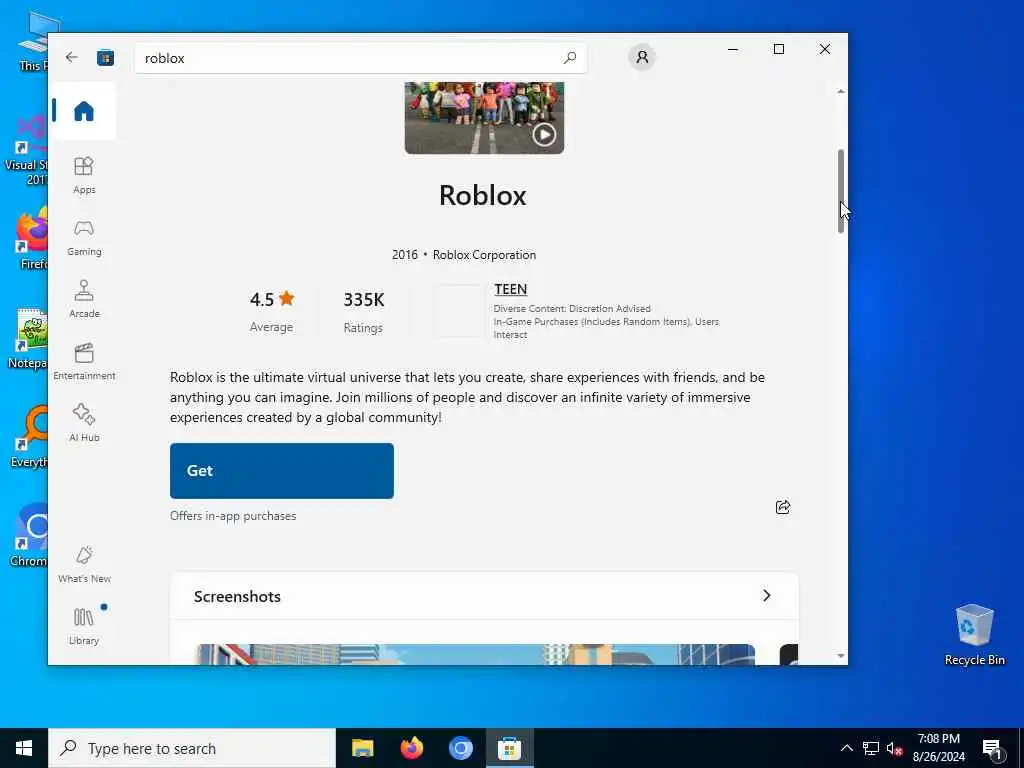Open Firefox from the taskbar
This screenshot has width=1024, height=768.
pos(411,748)
